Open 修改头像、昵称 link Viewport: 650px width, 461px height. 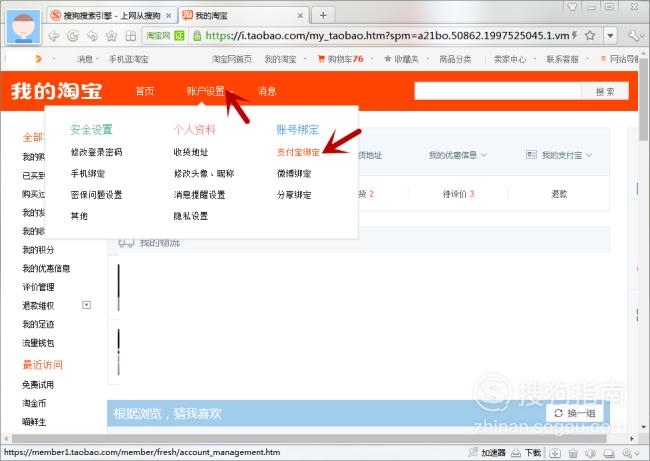point(204,173)
